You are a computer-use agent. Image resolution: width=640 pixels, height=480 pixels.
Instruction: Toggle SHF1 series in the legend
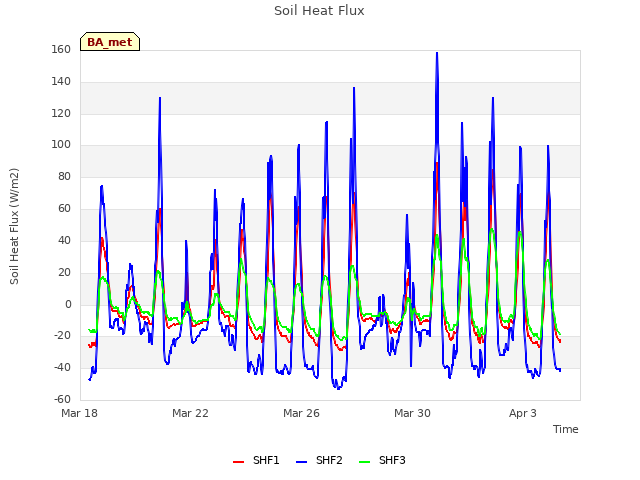(256, 460)
